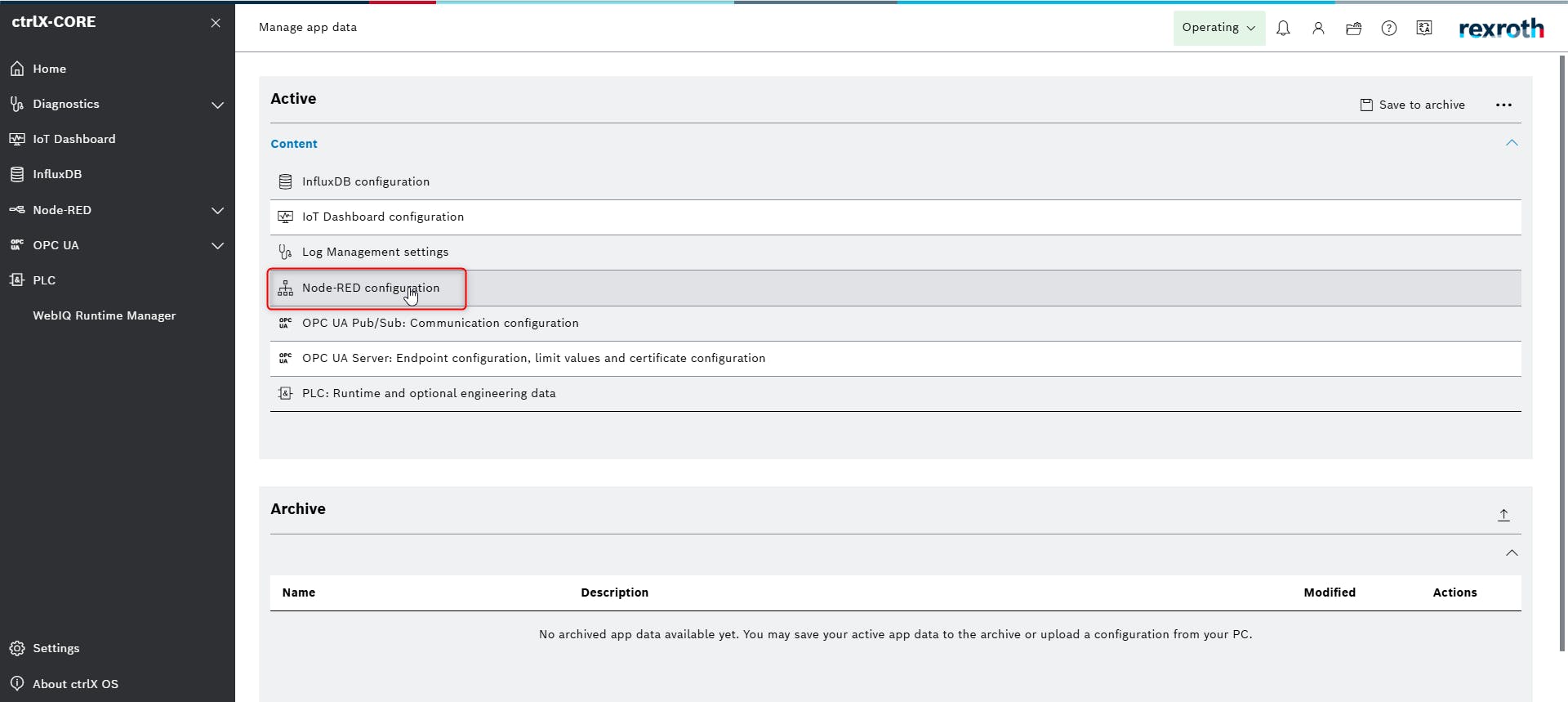The height and width of the screenshot is (702, 1568).
Task: Click Save to archive button
Action: click(1413, 105)
